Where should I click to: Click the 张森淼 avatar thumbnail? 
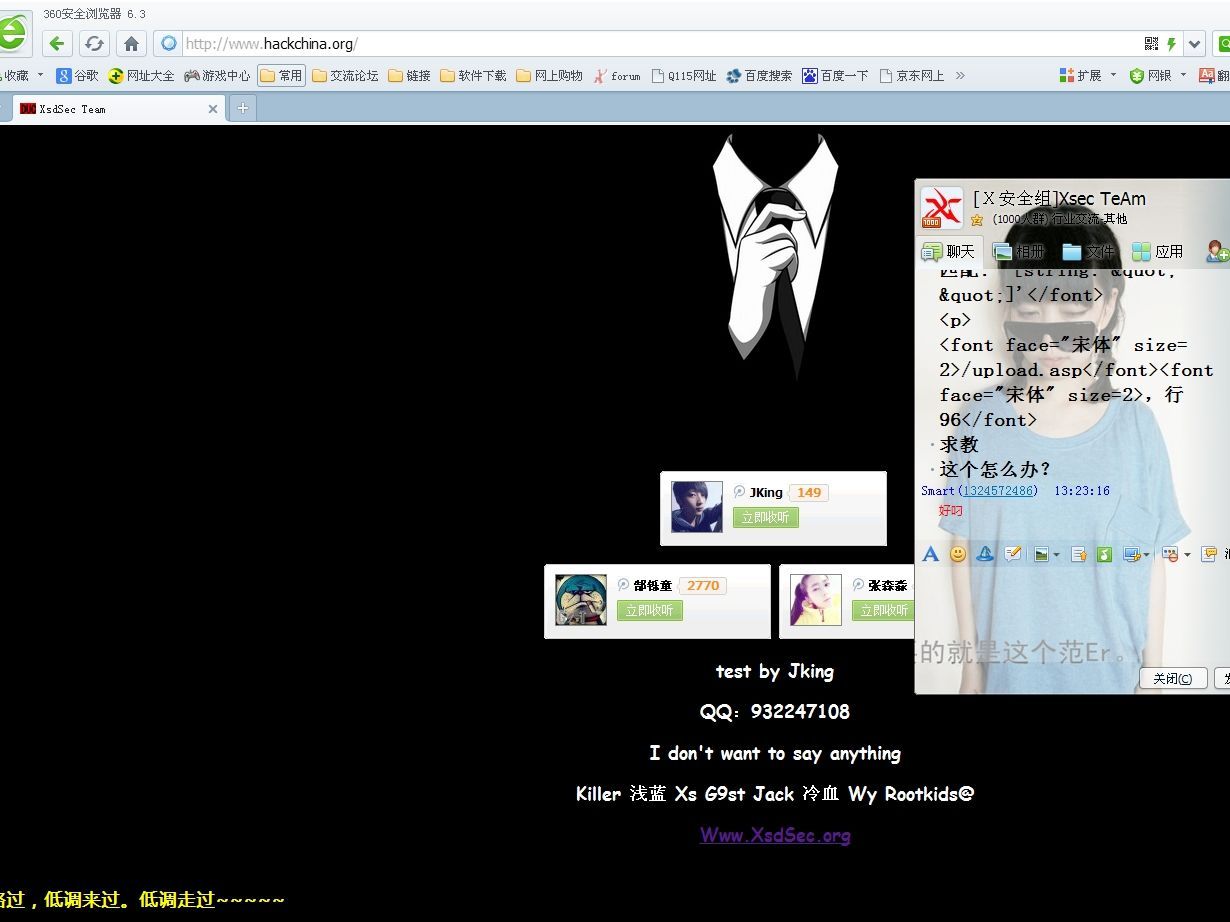(816, 600)
